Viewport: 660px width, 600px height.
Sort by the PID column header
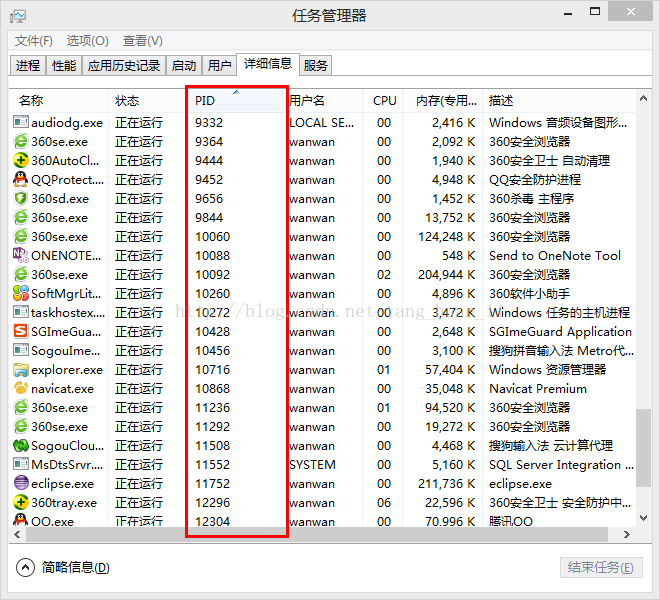point(234,101)
